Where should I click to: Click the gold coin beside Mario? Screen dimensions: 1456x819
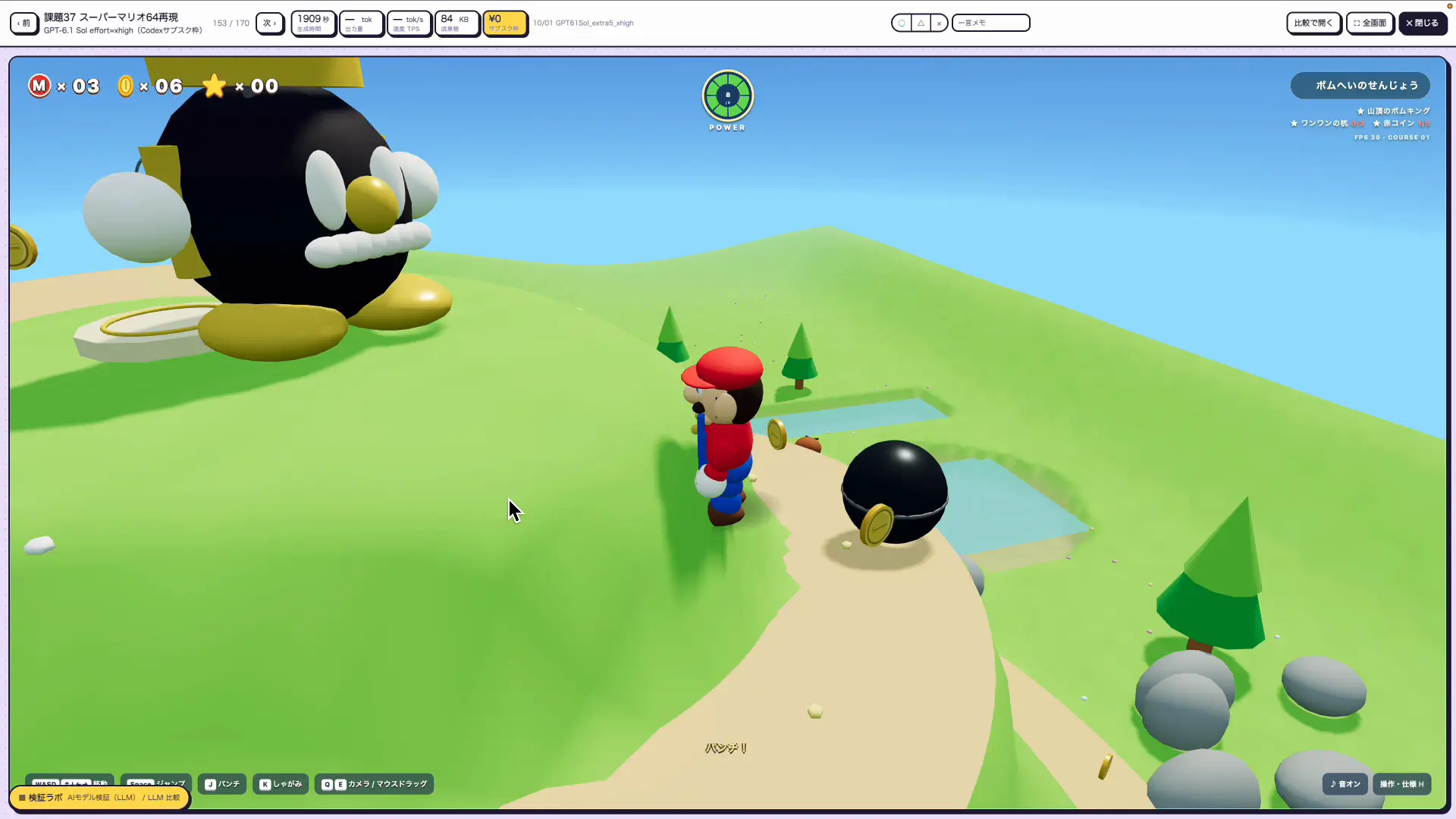click(777, 434)
